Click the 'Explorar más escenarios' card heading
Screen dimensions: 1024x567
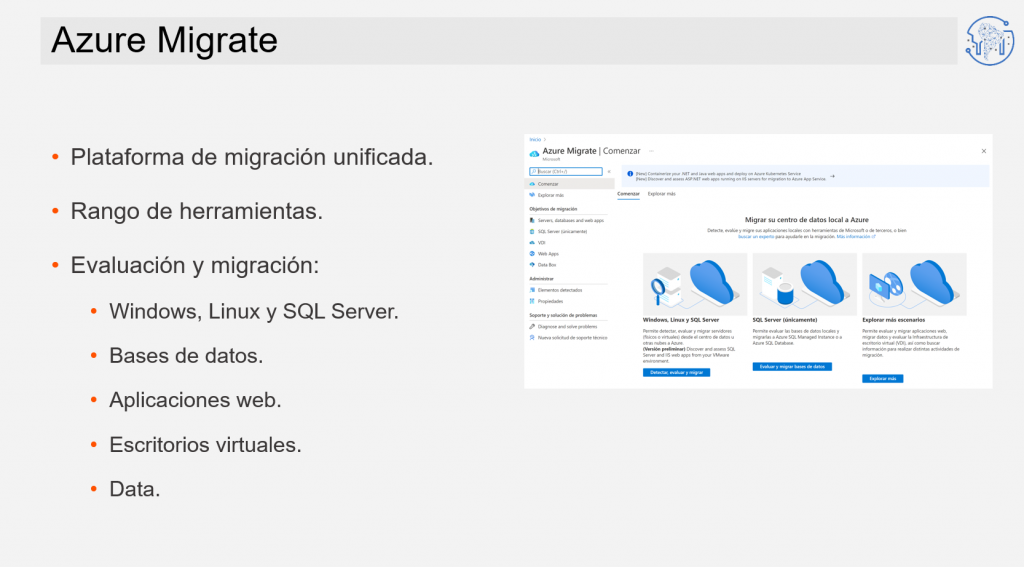click(x=893, y=320)
